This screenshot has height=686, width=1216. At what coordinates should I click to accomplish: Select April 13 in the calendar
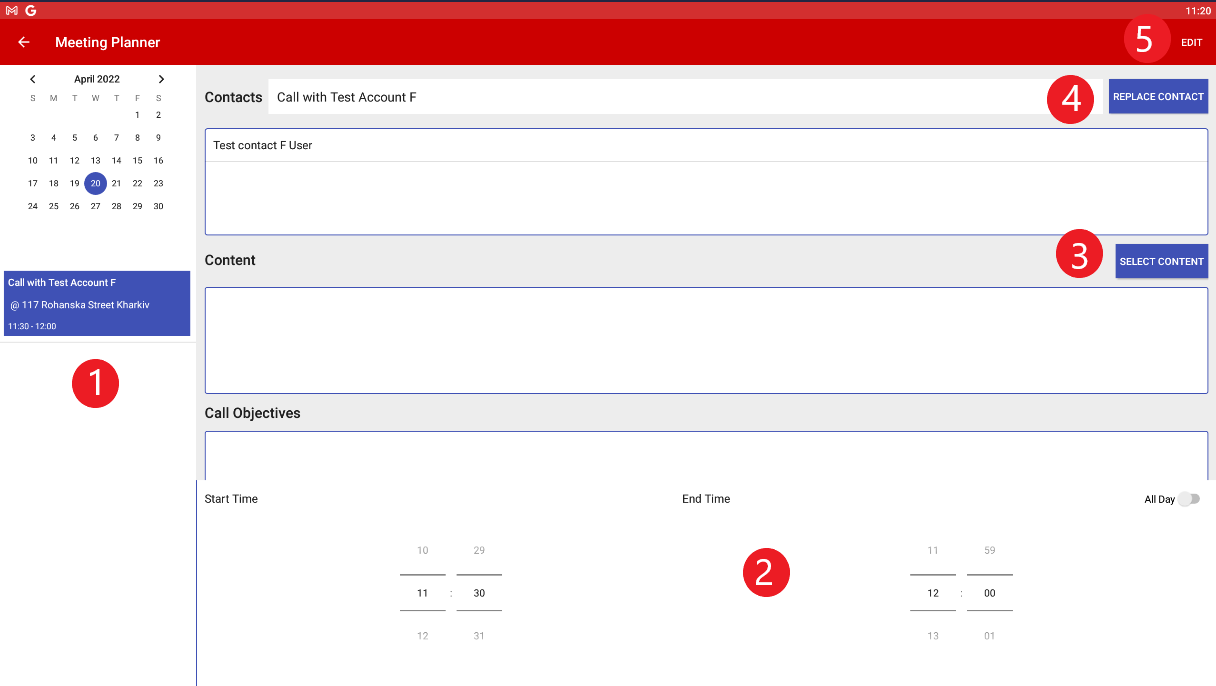tap(95, 160)
